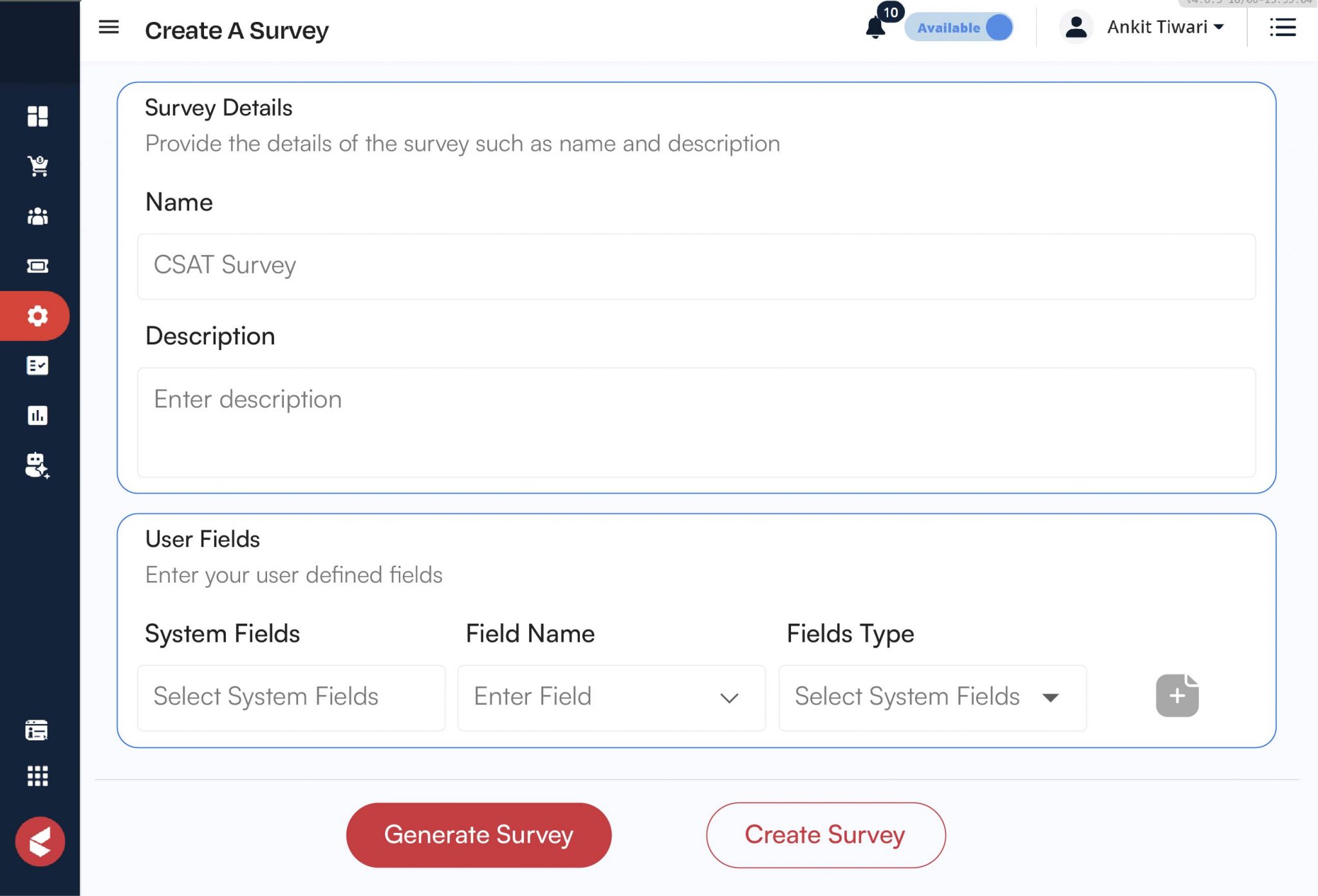The height and width of the screenshot is (896, 1318).
Task: Select the highlighted settings gear icon
Action: pyautogui.click(x=39, y=316)
